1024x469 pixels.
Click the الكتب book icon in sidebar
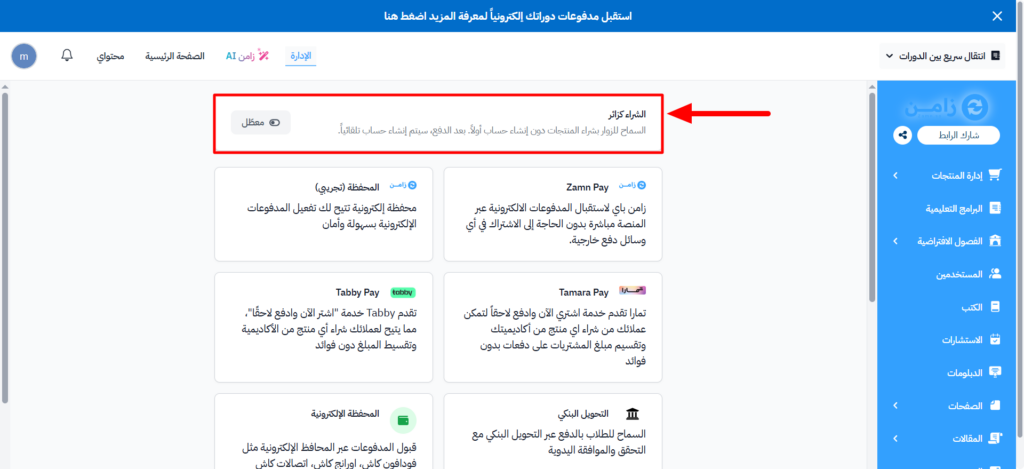click(x=994, y=307)
